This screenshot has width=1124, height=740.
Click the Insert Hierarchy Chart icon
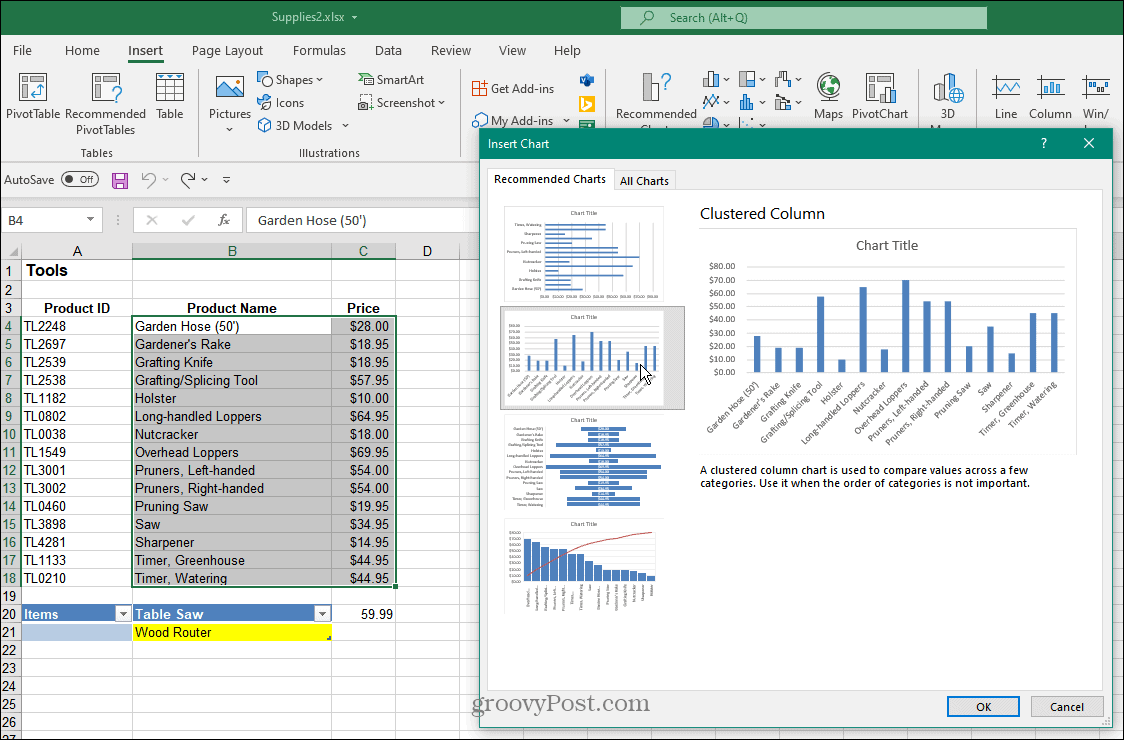pos(747,79)
